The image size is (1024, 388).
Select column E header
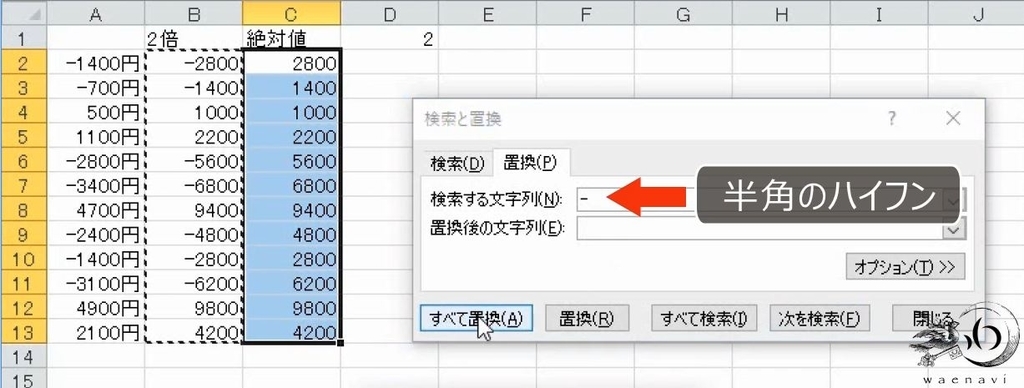click(487, 14)
